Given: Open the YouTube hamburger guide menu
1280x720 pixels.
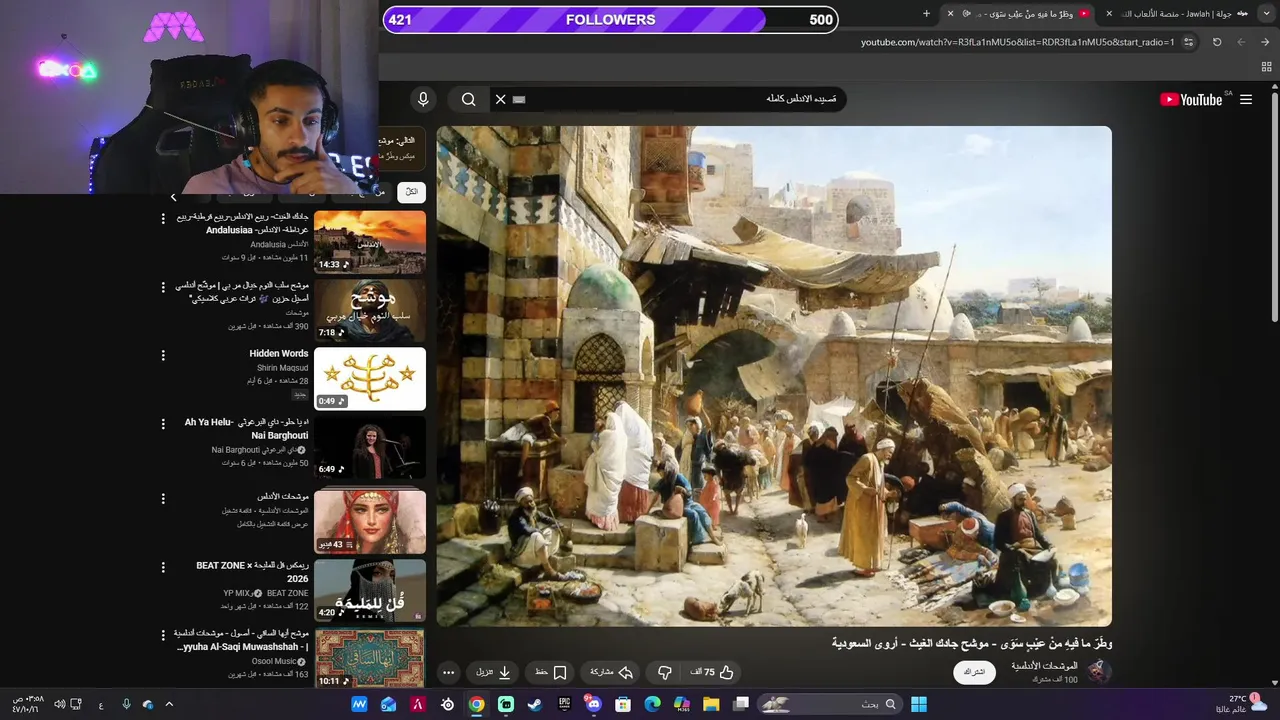Looking at the screenshot, I should point(1246,99).
